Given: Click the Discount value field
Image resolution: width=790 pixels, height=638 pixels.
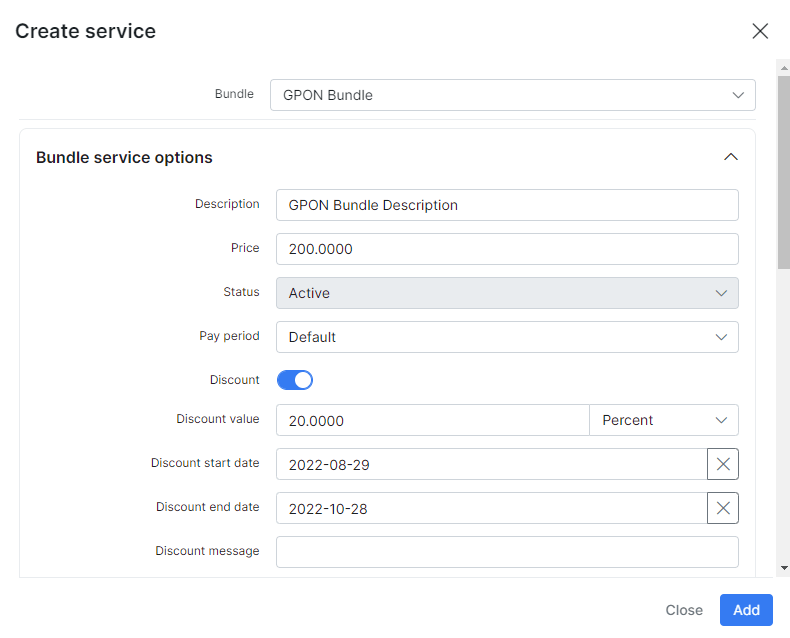Looking at the screenshot, I should [x=433, y=420].
